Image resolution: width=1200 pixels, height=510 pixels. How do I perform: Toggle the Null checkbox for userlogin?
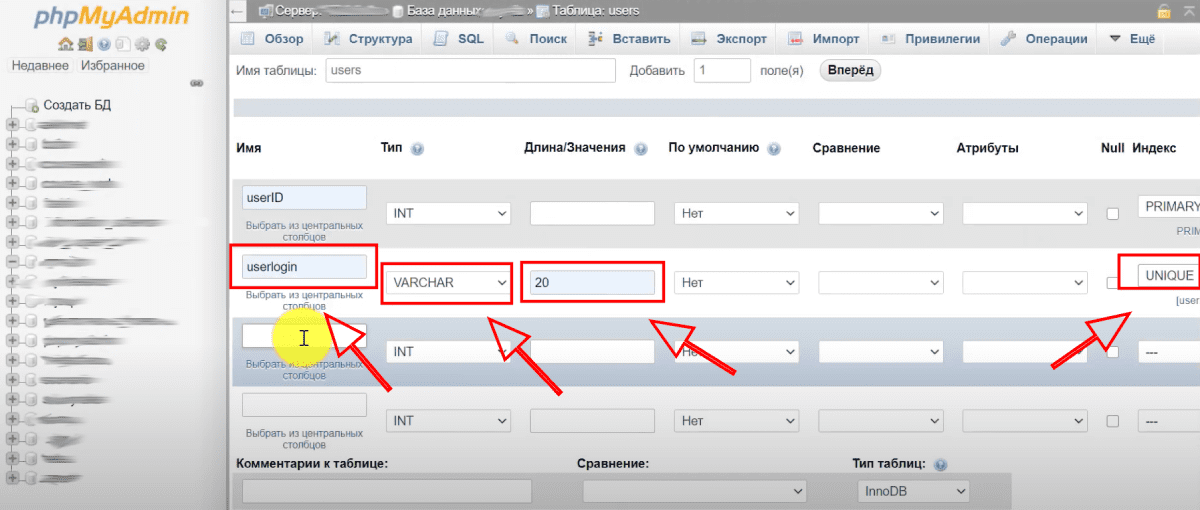click(x=1112, y=283)
